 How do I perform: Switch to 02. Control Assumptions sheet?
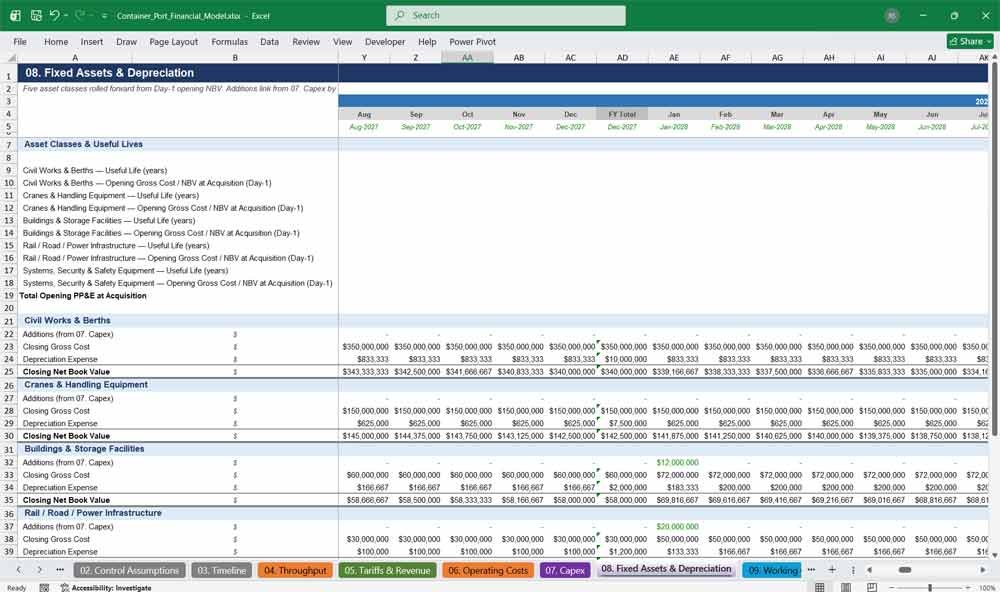pos(129,570)
